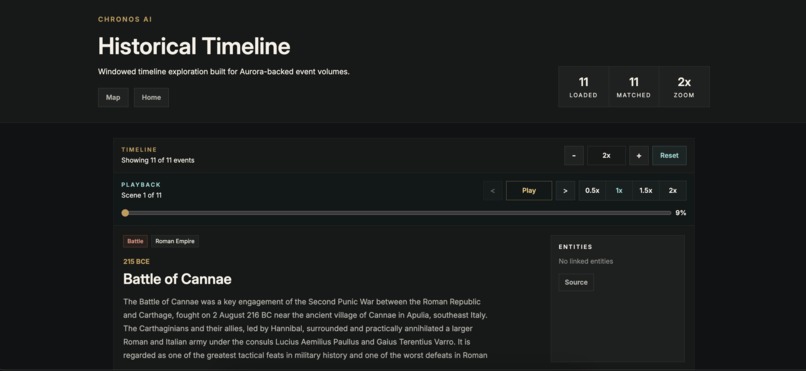Set playback speed to 2x
This screenshot has height=371, width=806.
[x=672, y=191]
